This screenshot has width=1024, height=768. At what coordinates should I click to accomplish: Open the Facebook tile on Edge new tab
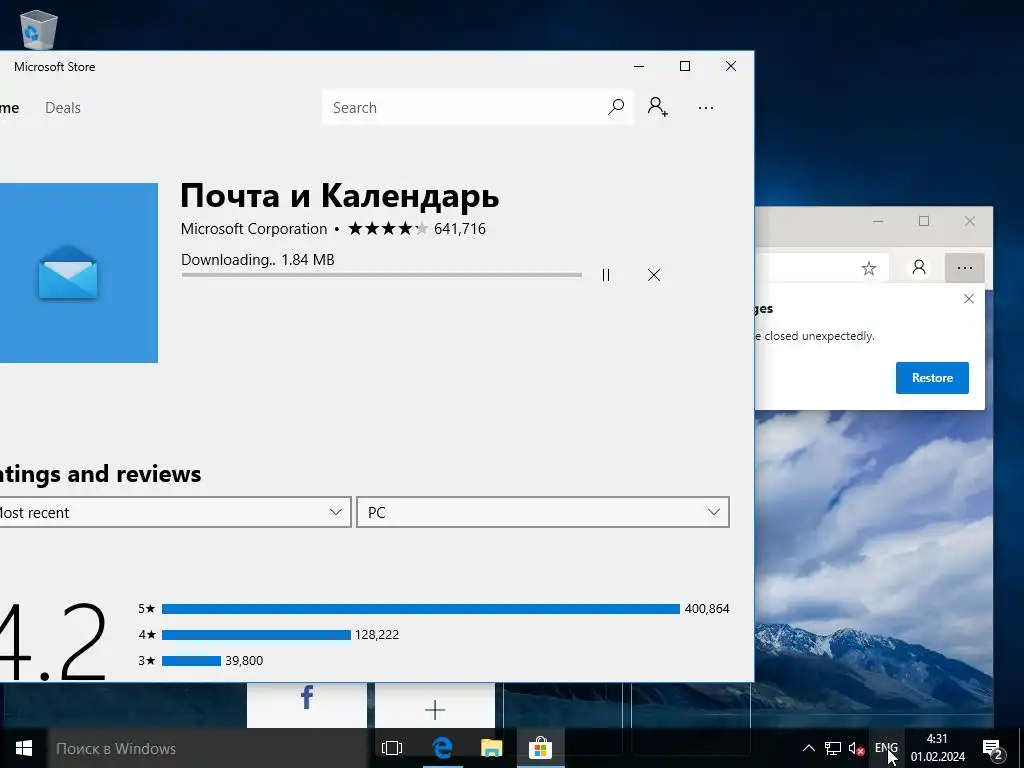[x=307, y=705]
